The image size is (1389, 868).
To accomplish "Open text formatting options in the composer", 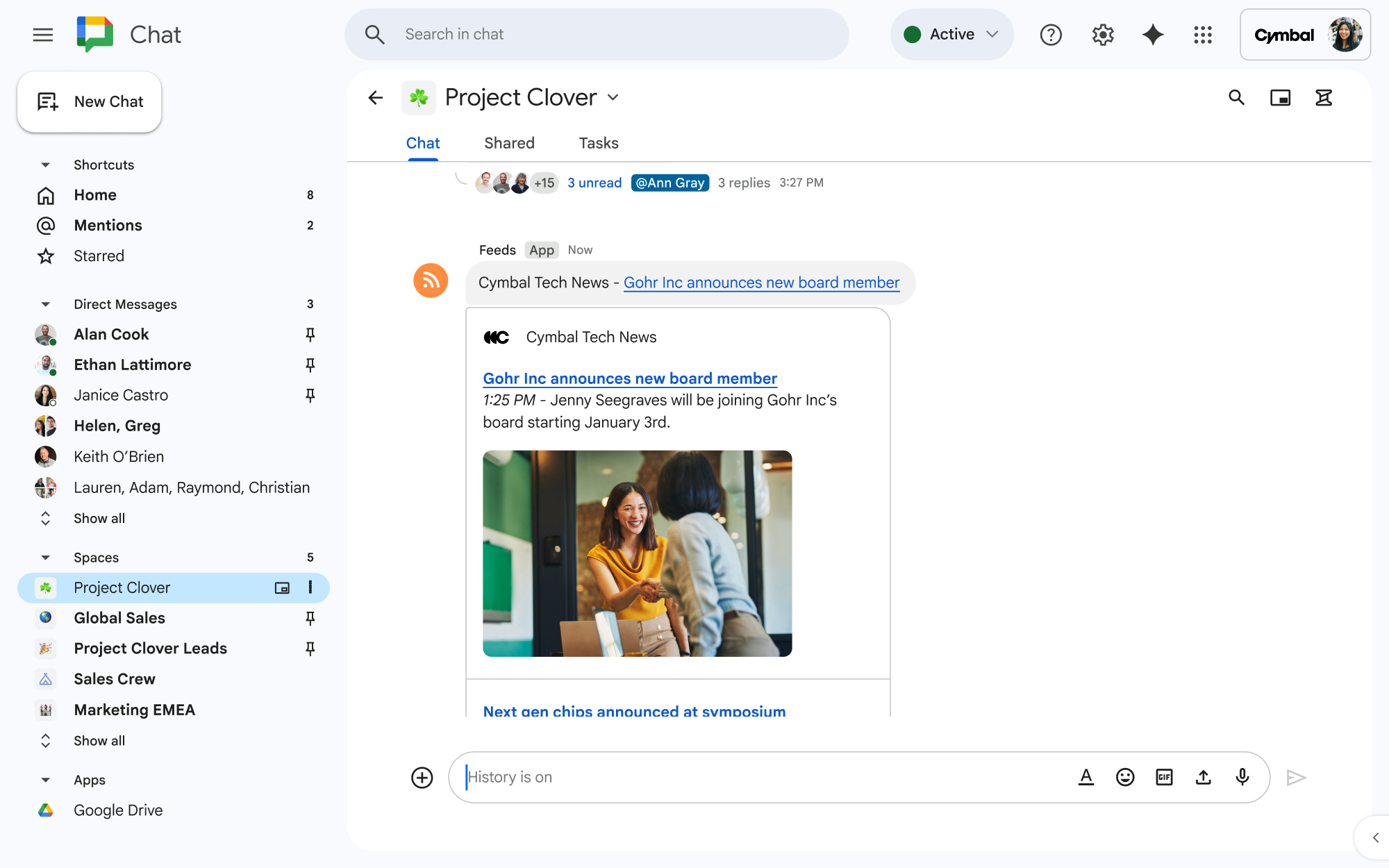I will point(1086,777).
